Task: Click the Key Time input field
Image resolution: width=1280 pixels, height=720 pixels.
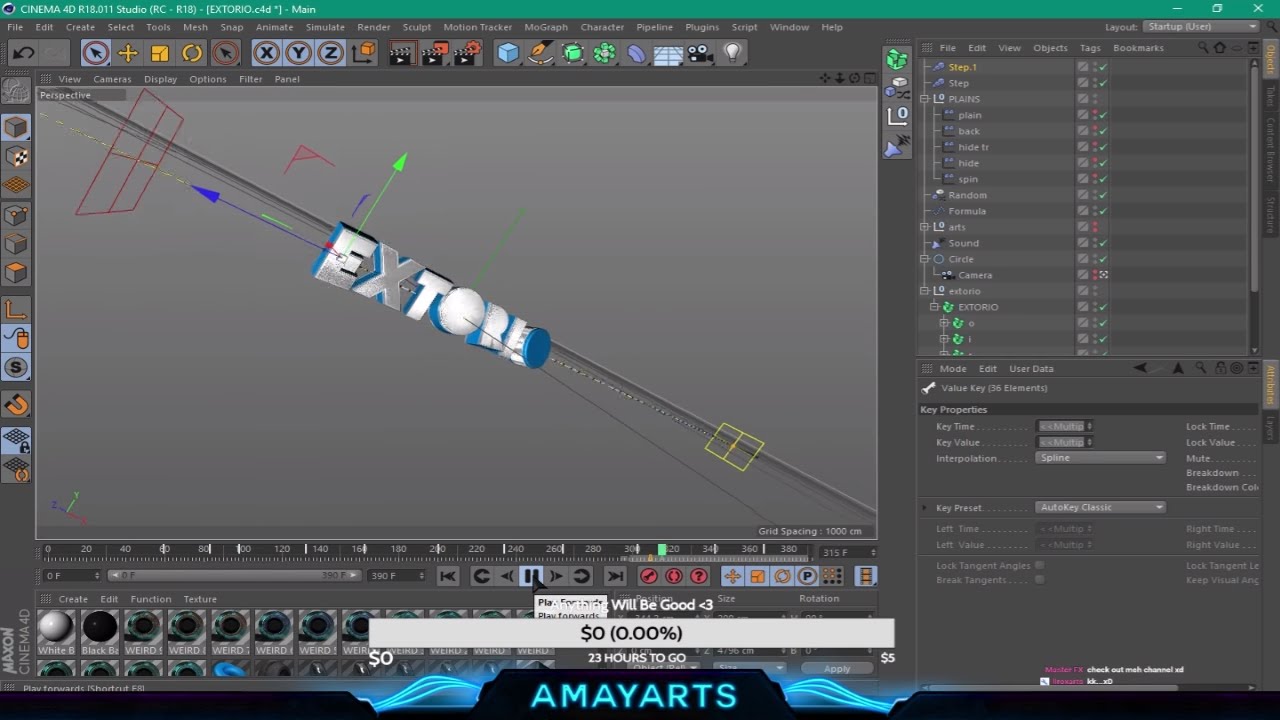Action: tap(1064, 427)
